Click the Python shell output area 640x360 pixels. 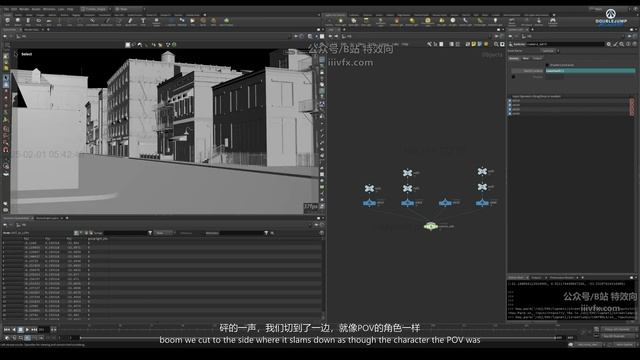click(571, 300)
